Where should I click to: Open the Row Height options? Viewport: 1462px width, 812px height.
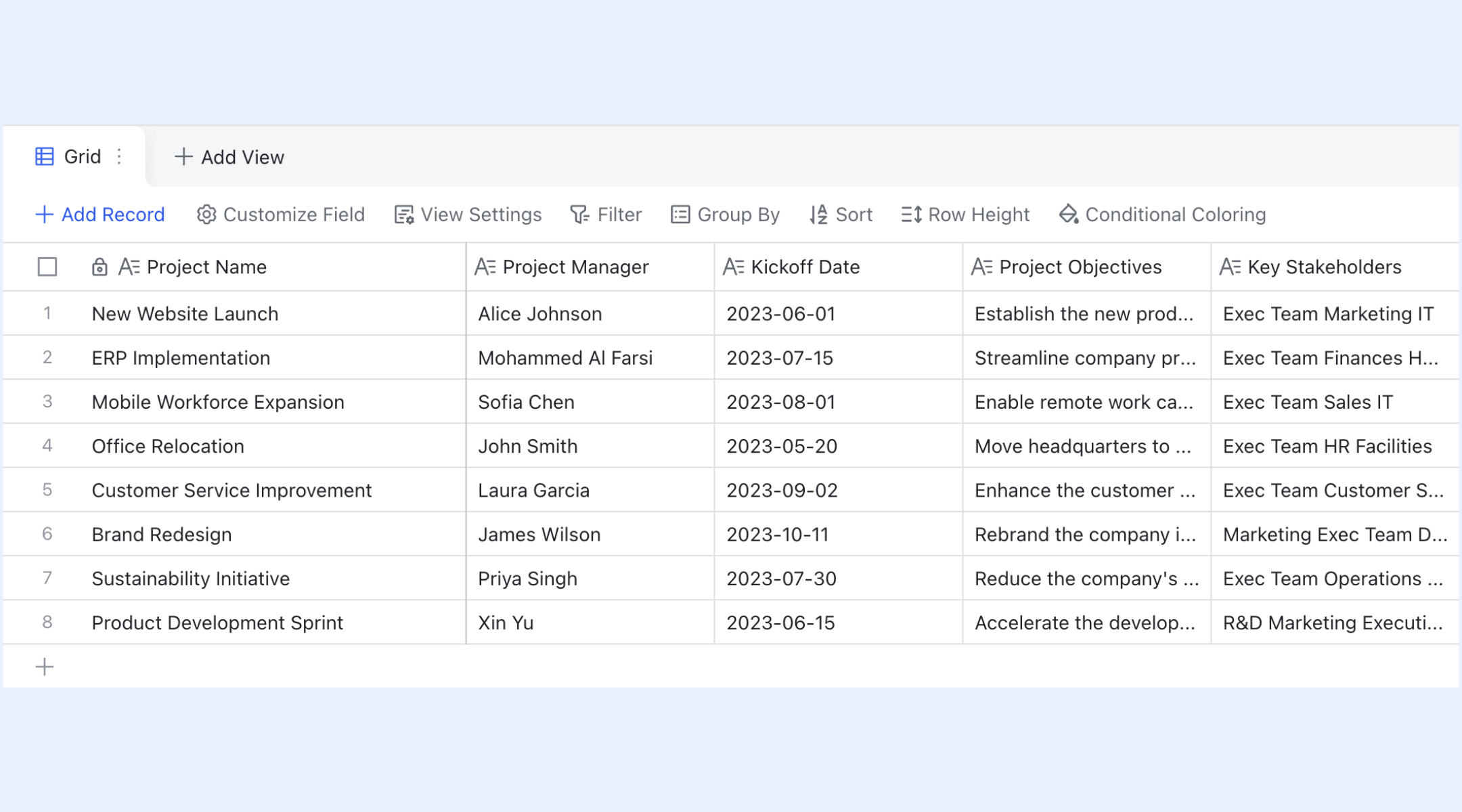[x=965, y=215]
